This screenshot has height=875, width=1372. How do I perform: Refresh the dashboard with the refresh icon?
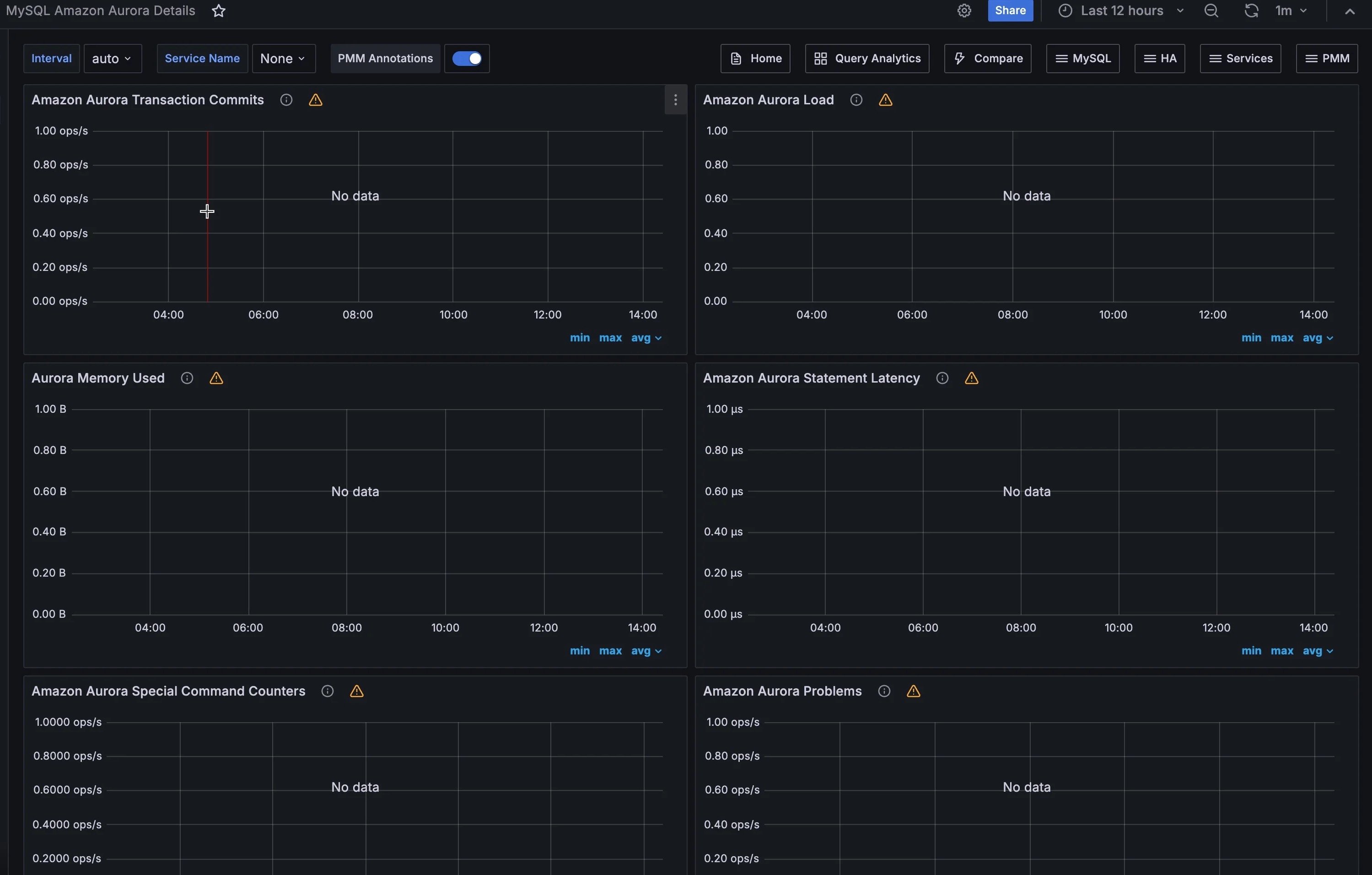pos(1251,11)
